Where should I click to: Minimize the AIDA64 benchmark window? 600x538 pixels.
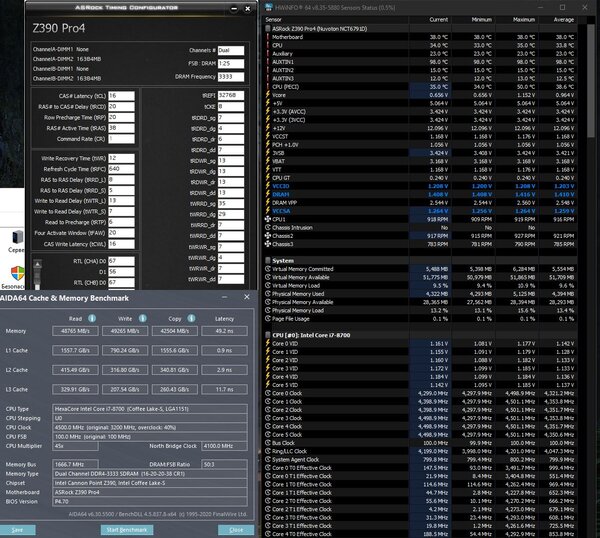[x=225, y=297]
